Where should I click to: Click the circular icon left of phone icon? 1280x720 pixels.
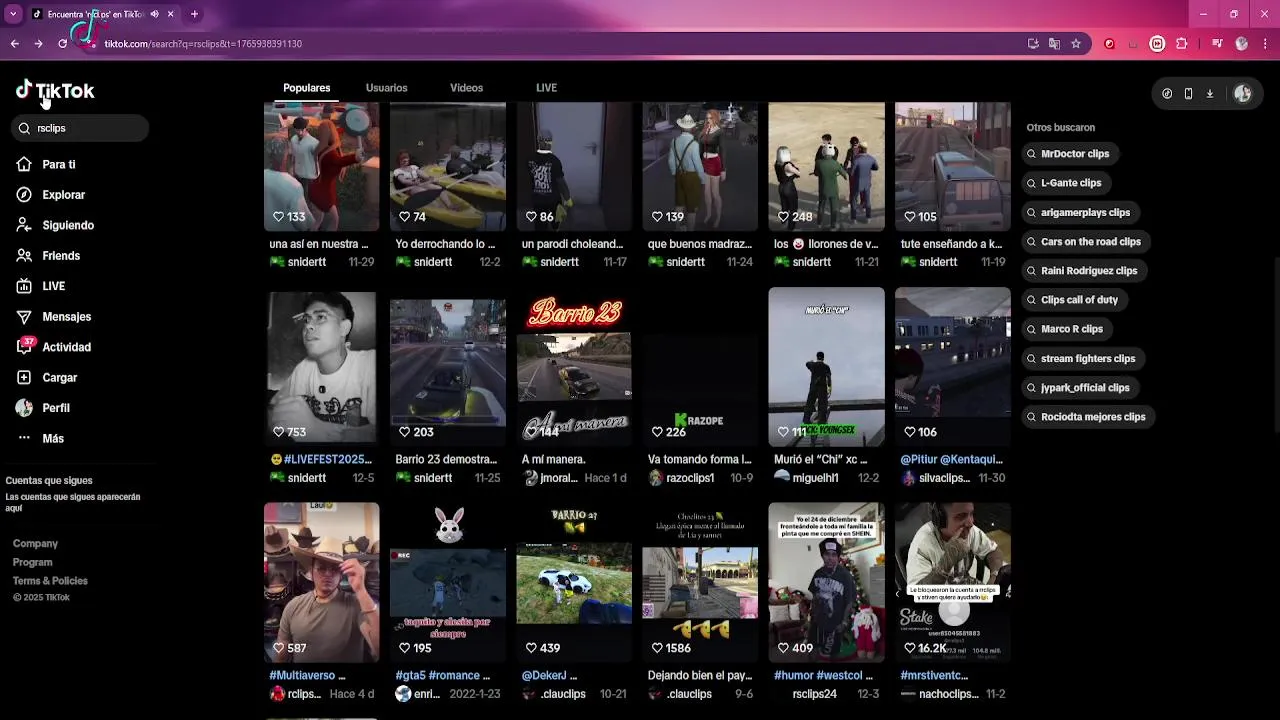[x=1167, y=93]
